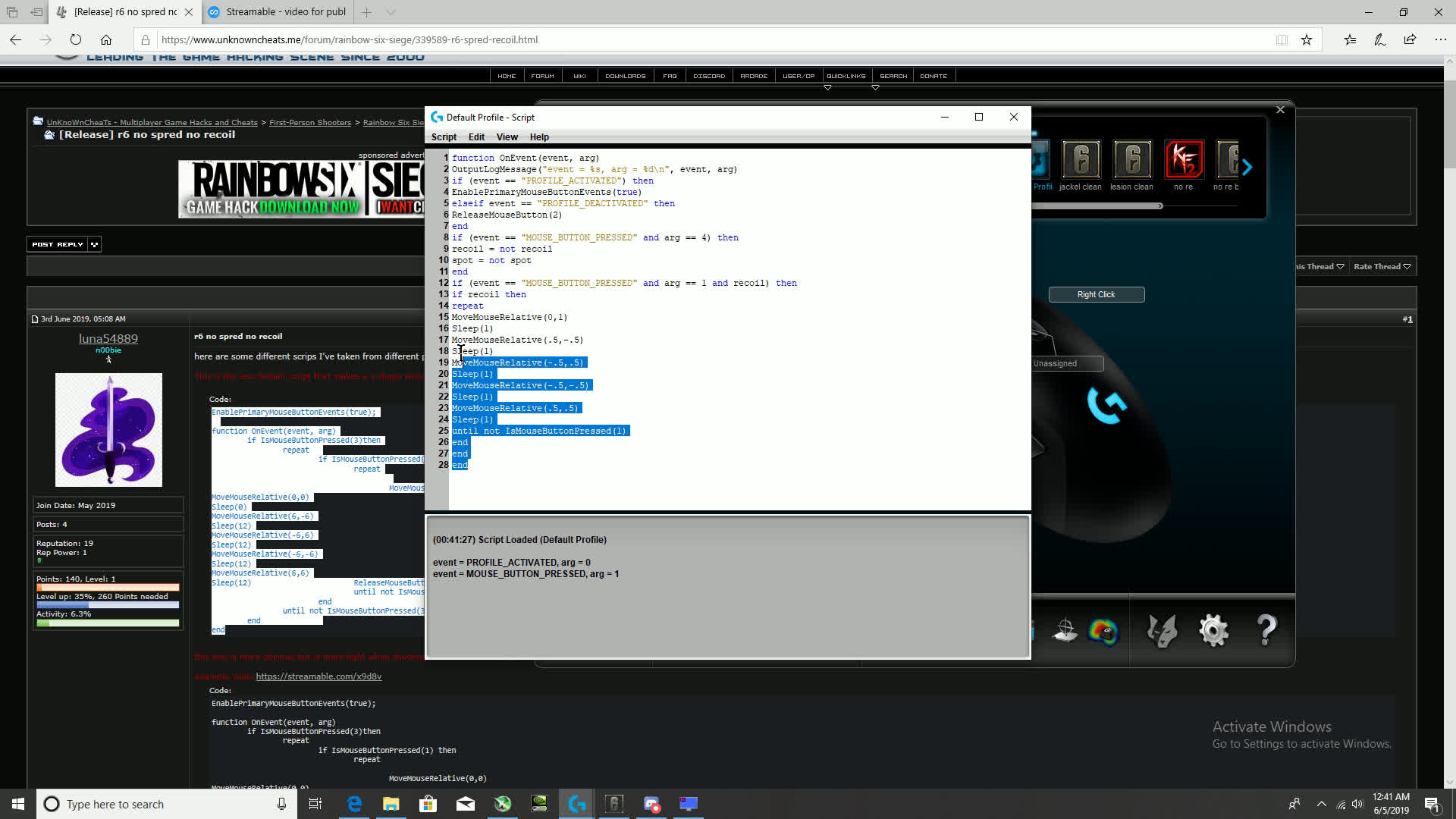Toggle the favorites star for this page
The width and height of the screenshot is (1456, 819).
[x=1307, y=40]
